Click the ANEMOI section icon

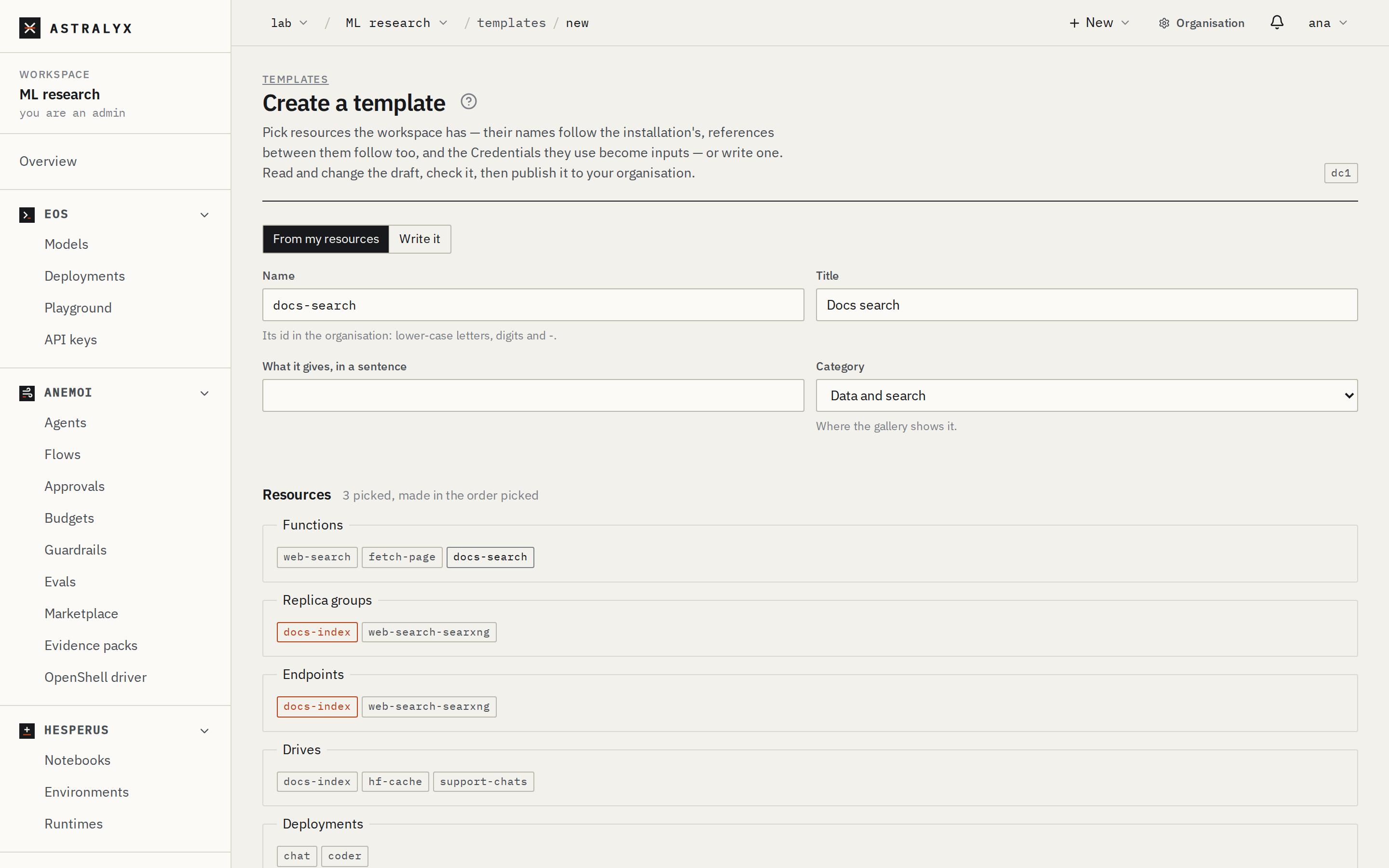[x=27, y=393]
